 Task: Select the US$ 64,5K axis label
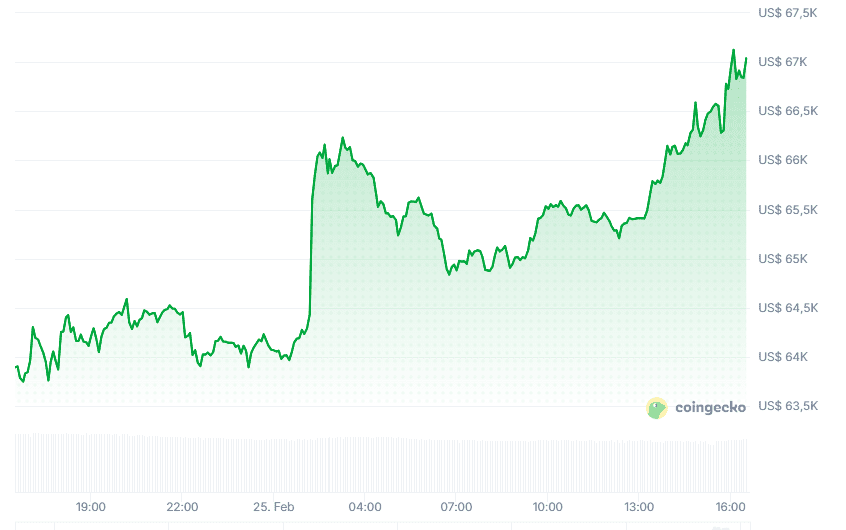(x=789, y=308)
